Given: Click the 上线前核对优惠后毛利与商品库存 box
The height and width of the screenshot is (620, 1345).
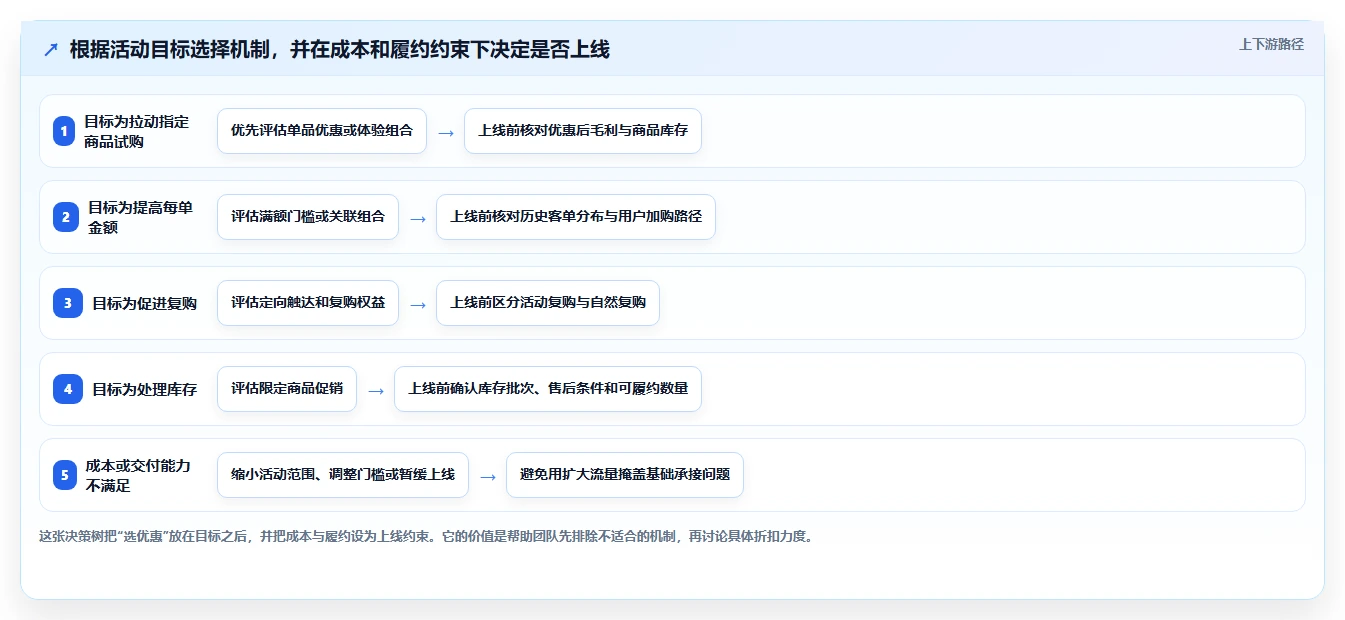Looking at the screenshot, I should pos(583,131).
